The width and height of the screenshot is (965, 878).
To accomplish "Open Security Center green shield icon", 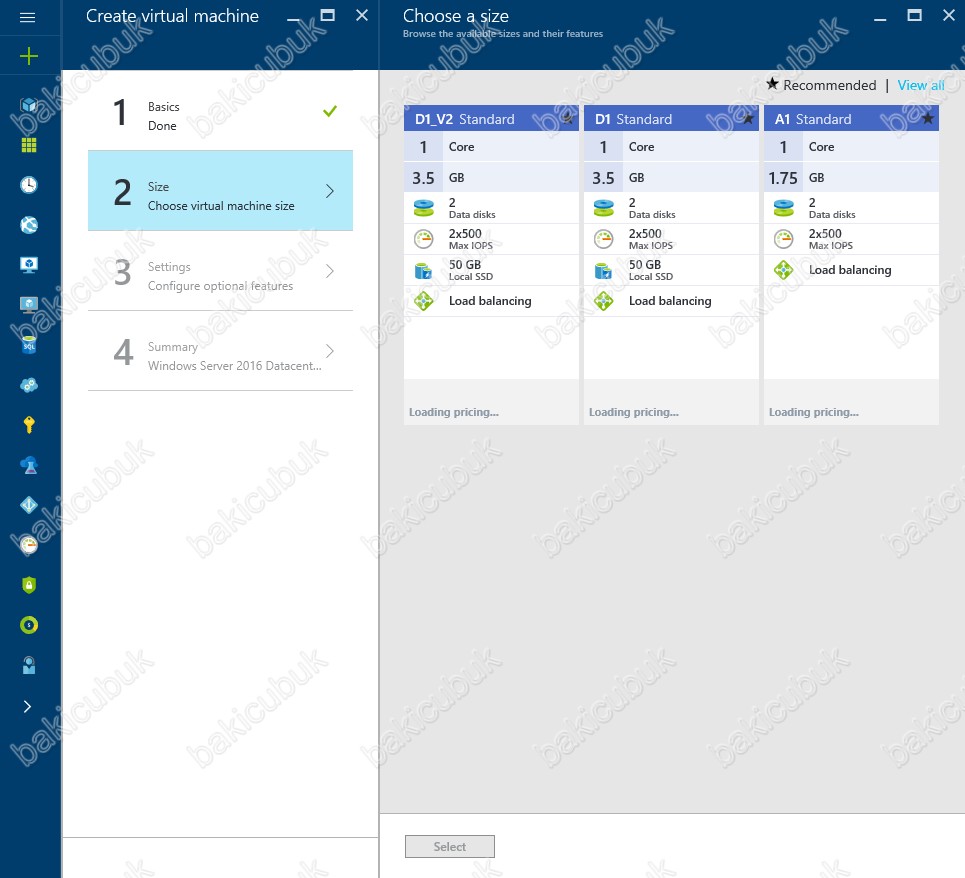I will click(28, 585).
